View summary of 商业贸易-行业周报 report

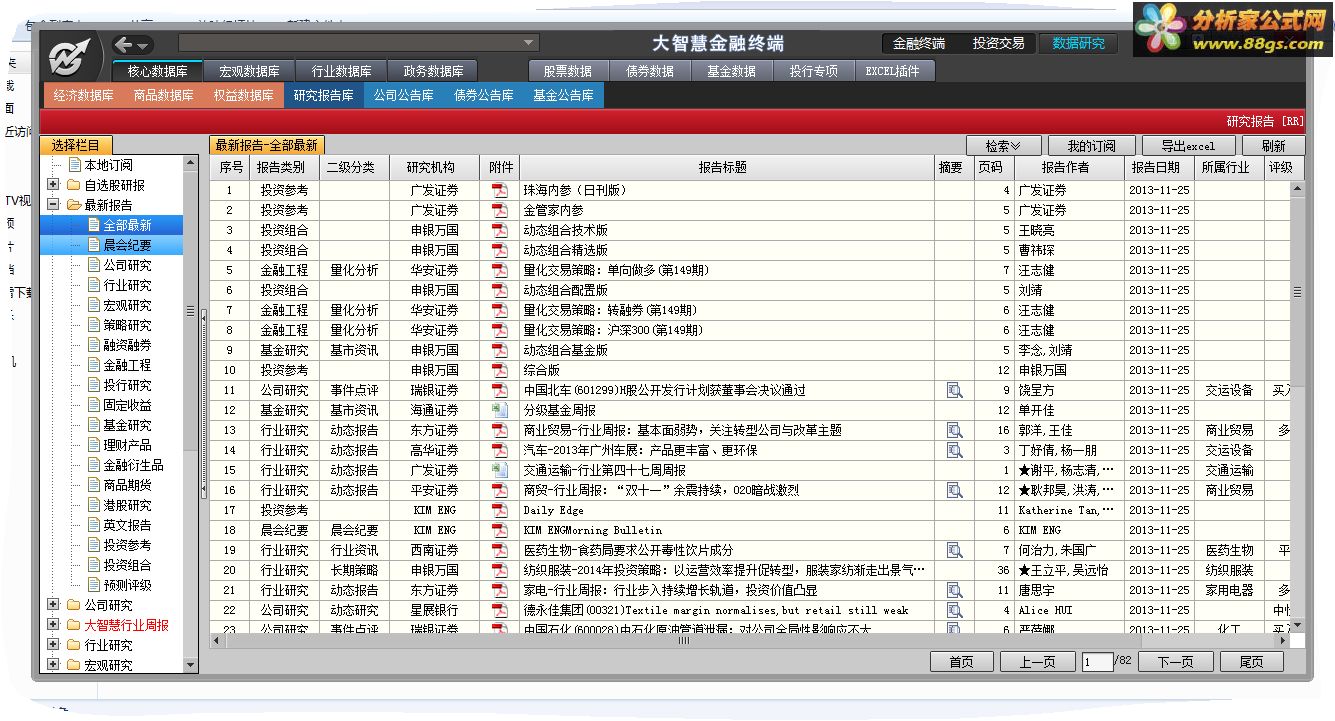point(954,430)
